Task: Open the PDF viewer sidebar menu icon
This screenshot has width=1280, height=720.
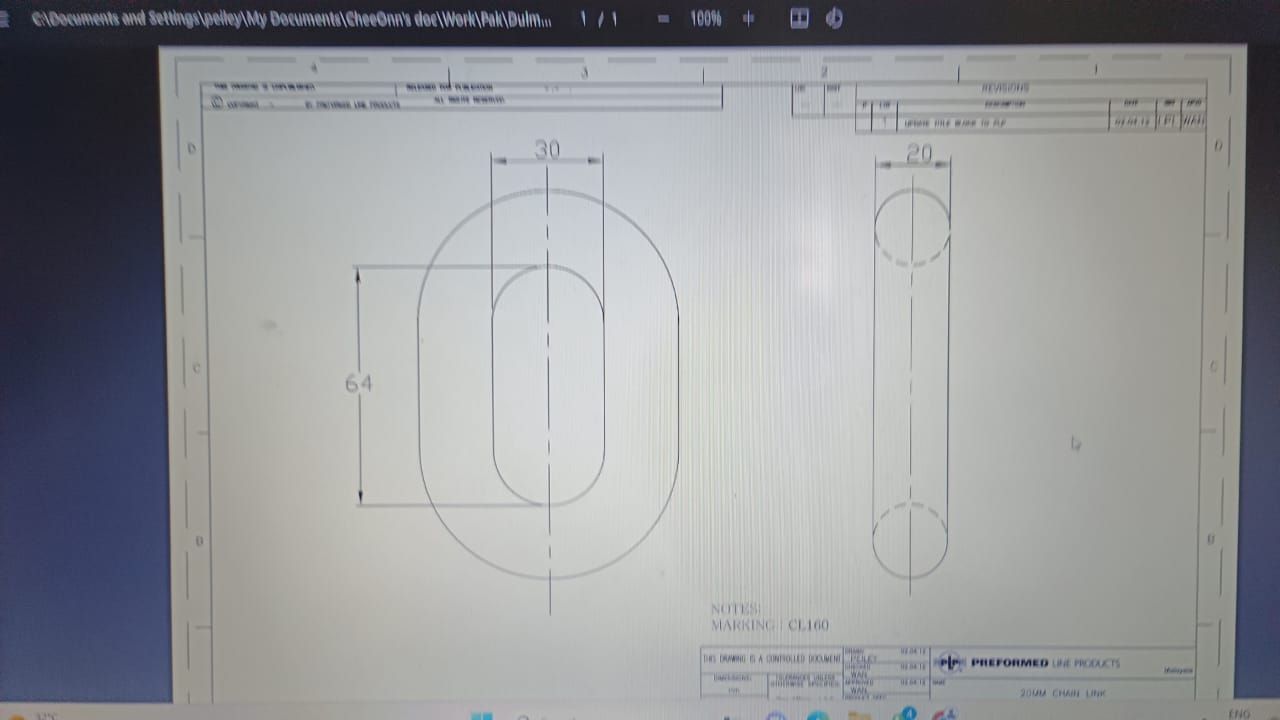Action: 4,19
